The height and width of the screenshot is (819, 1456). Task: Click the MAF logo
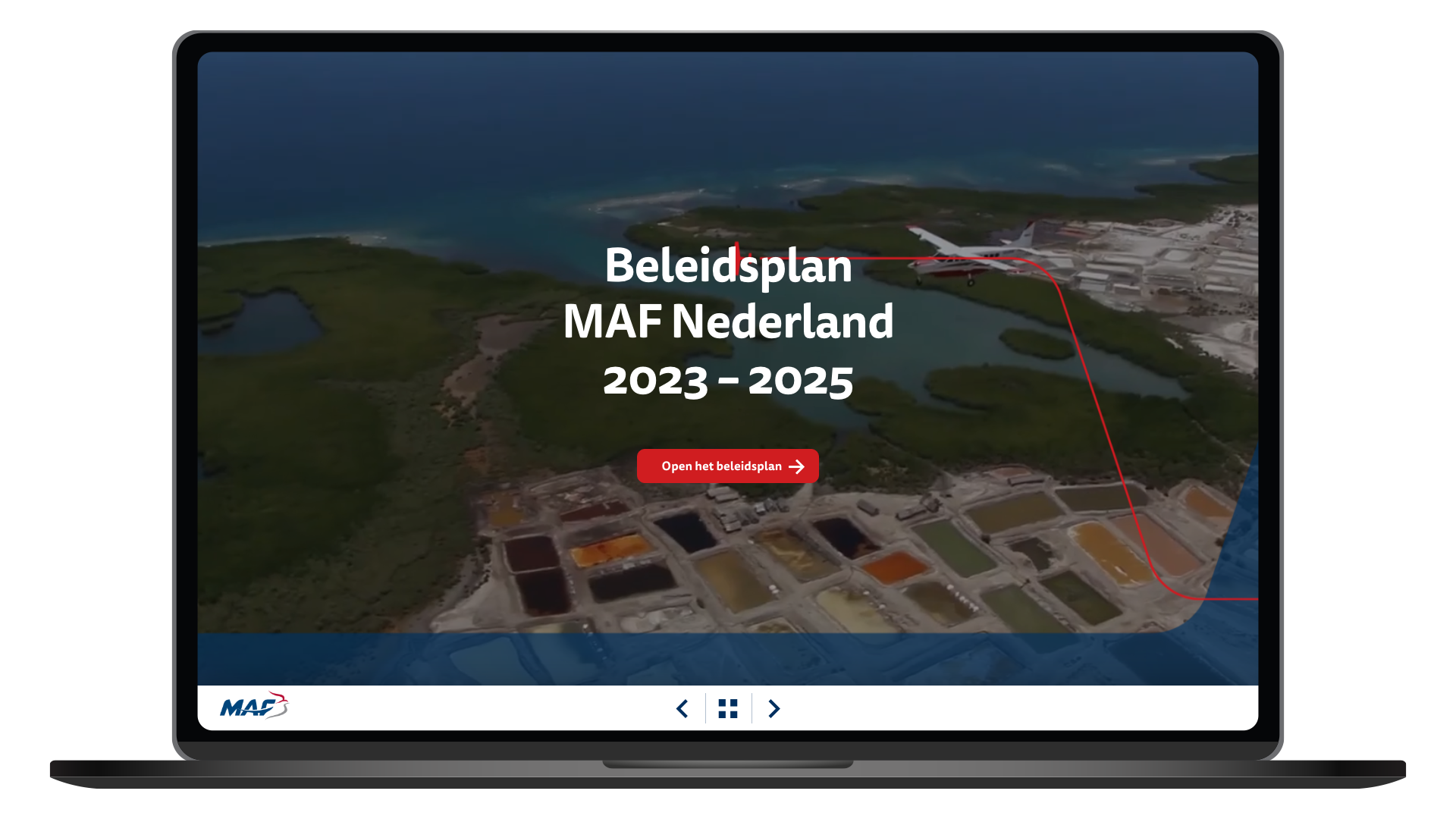(254, 705)
